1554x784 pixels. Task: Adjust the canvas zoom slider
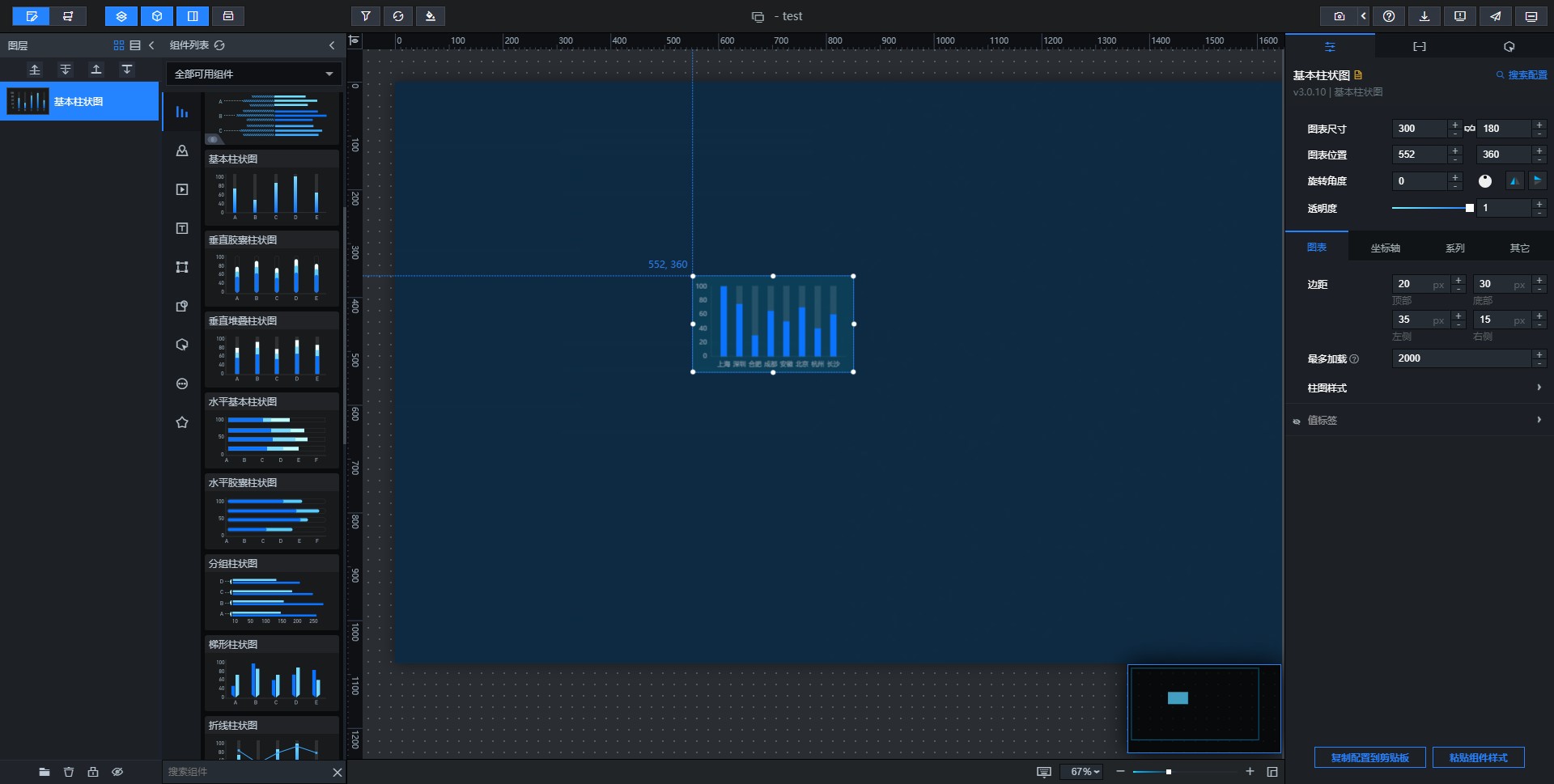tap(1185, 772)
